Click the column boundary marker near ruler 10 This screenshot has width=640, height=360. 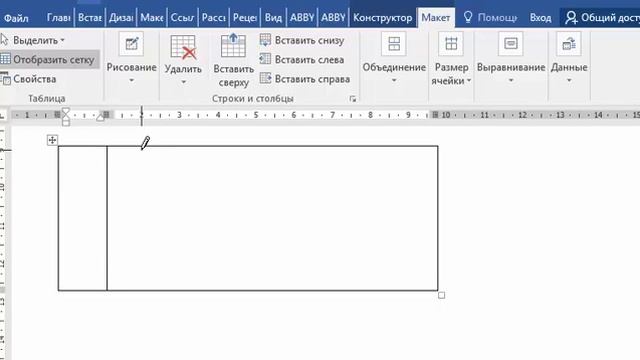tap(435, 115)
